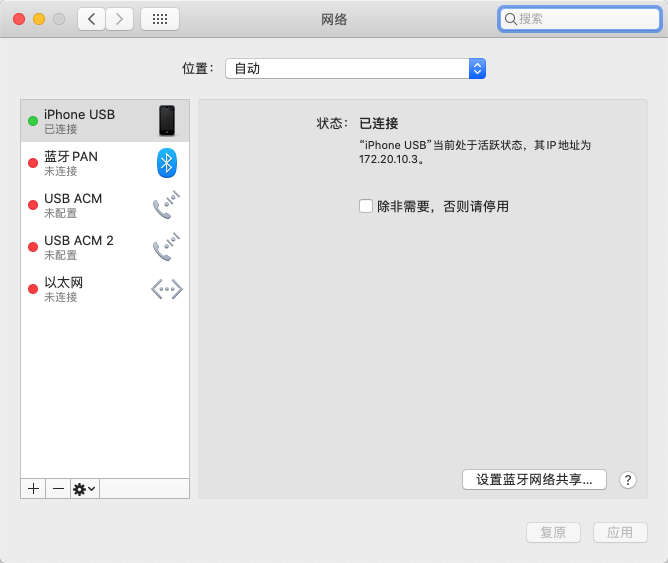This screenshot has height=563, width=668.
Task: Toggle the 除非需要，否则请停用 checkbox
Action: coord(366,206)
